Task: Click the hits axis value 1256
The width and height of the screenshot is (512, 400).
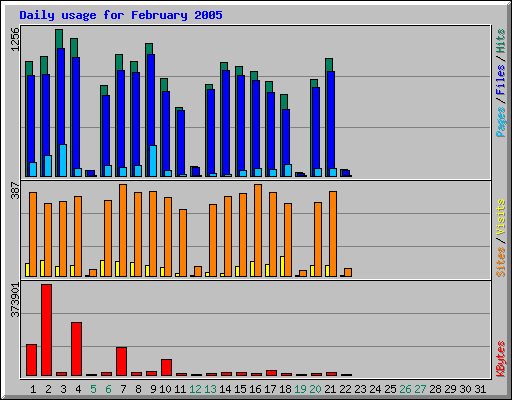Action: [x=15, y=39]
